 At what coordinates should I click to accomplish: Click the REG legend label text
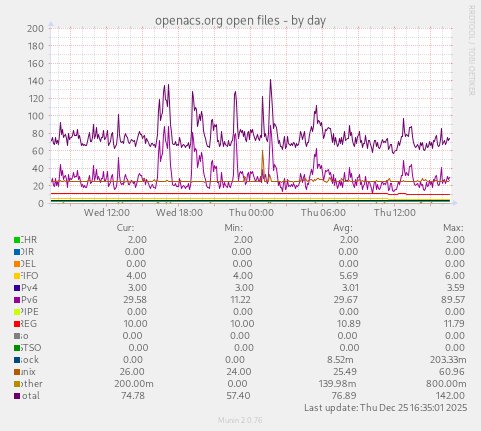(x=29, y=324)
